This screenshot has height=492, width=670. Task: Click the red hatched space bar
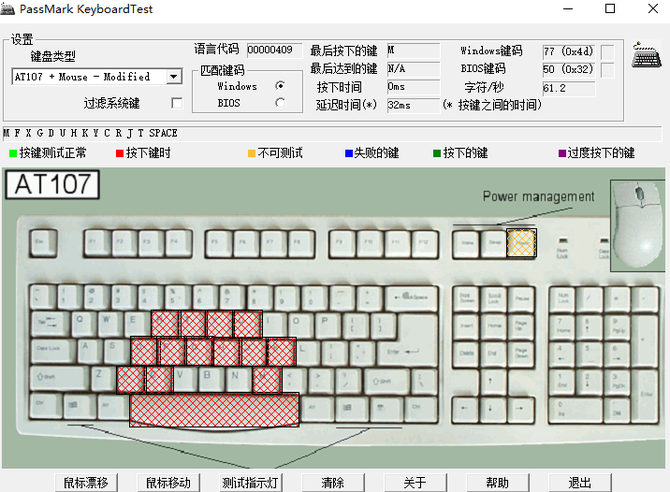pos(214,410)
